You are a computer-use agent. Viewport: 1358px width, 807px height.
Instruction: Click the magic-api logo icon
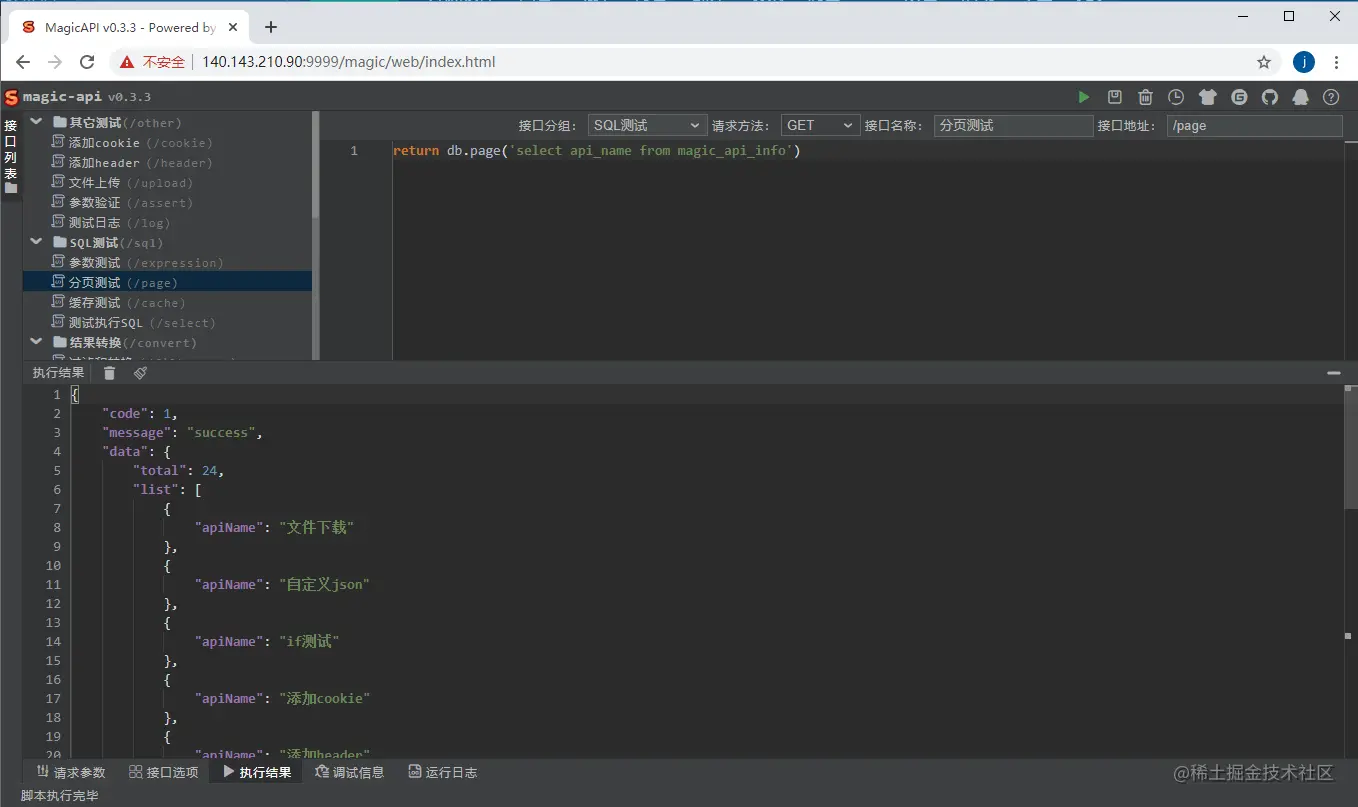tap(11, 97)
